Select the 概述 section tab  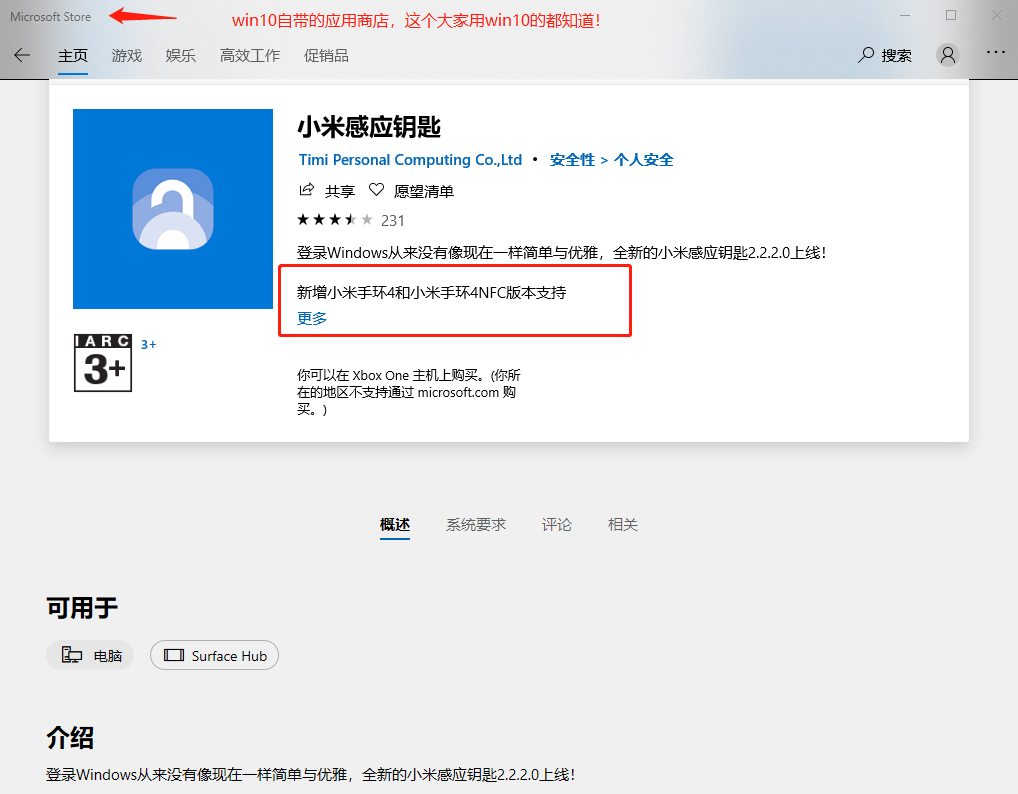[395, 525]
